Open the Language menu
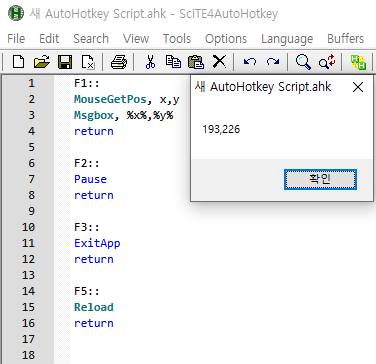Screen dimensions: 376x364 tap(287, 39)
